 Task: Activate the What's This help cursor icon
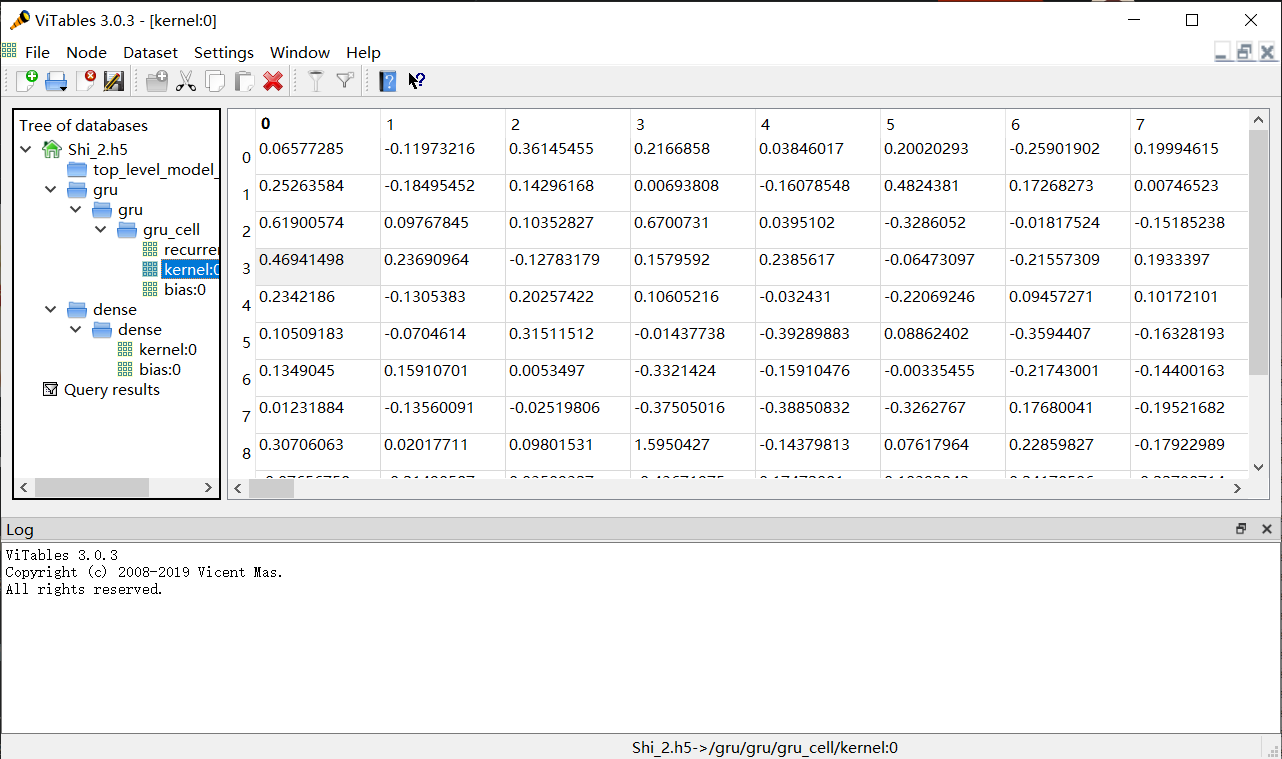click(417, 81)
